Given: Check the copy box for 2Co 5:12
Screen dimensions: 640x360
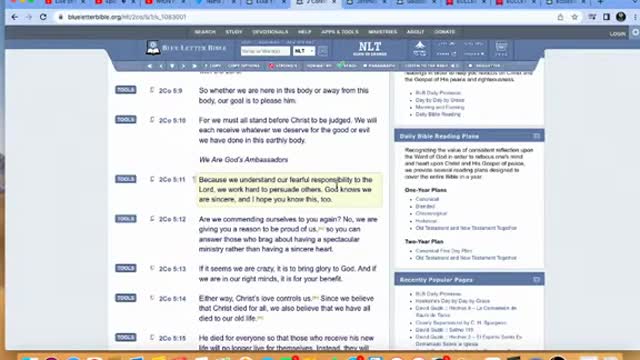Looking at the screenshot, I should click(152, 219).
